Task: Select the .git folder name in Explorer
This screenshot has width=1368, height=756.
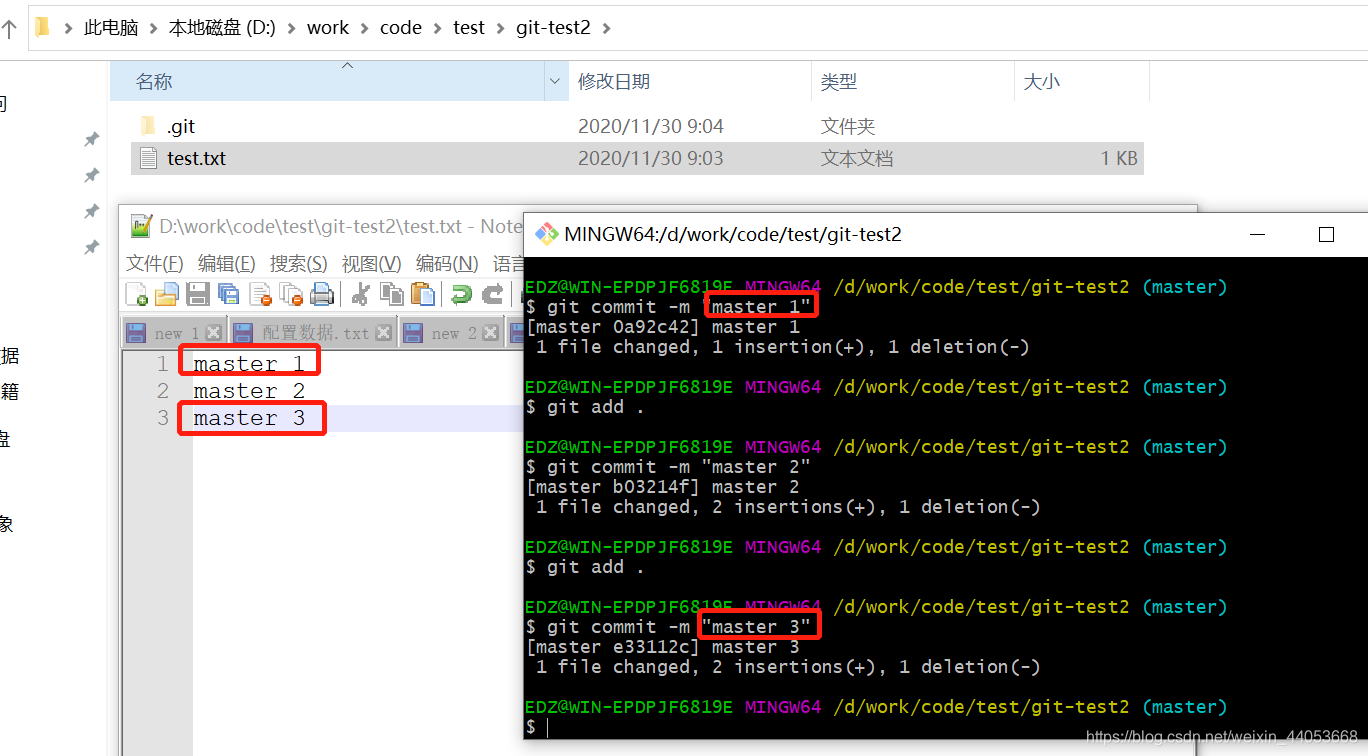Action: click(x=181, y=126)
